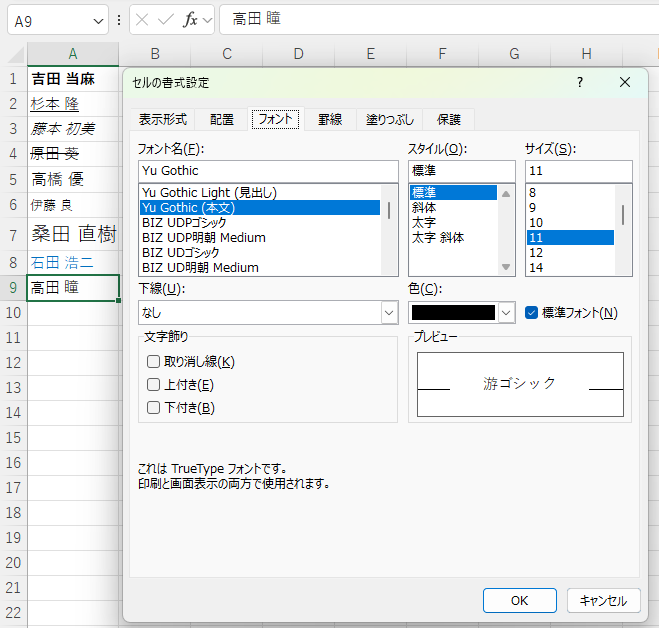
Task: Click the フォント名 text field
Action: [268, 171]
